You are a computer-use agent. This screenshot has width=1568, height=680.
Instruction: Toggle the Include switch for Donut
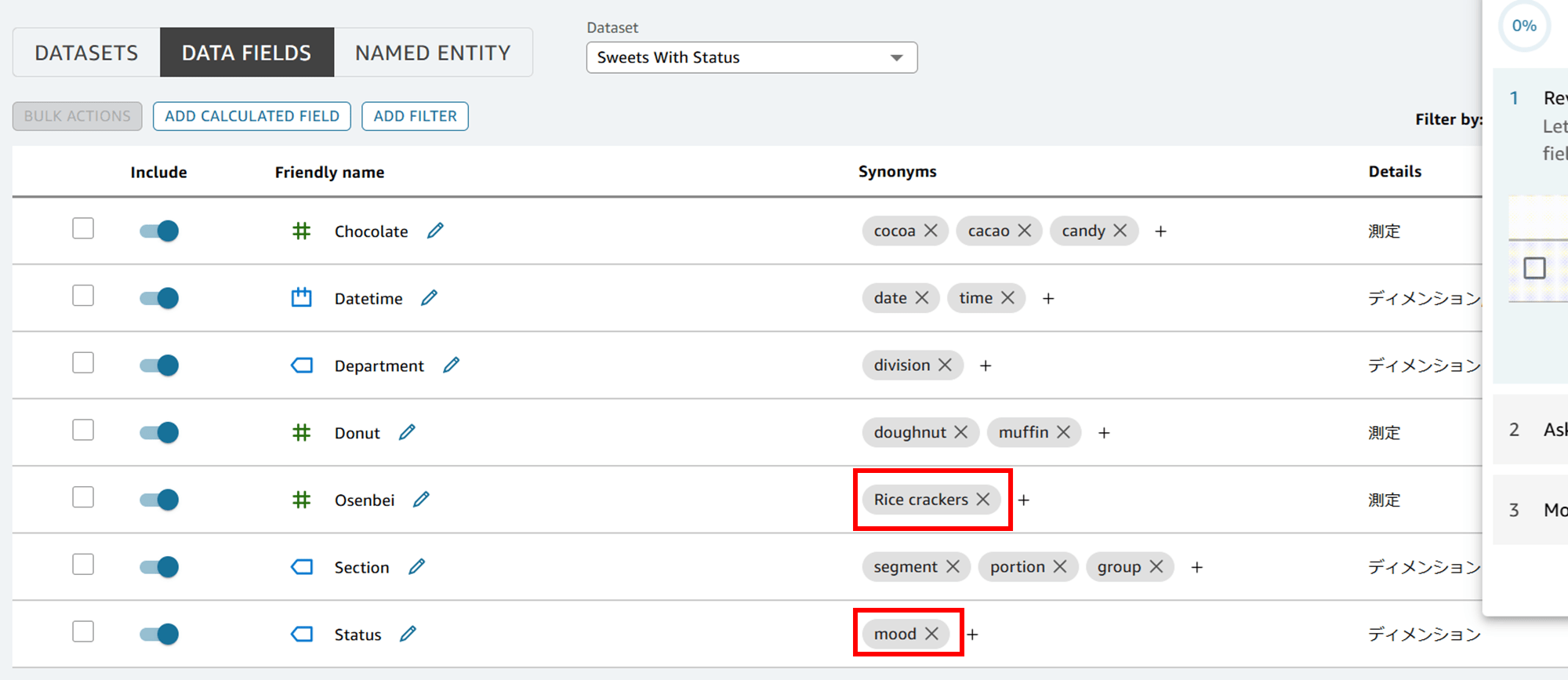(x=159, y=432)
